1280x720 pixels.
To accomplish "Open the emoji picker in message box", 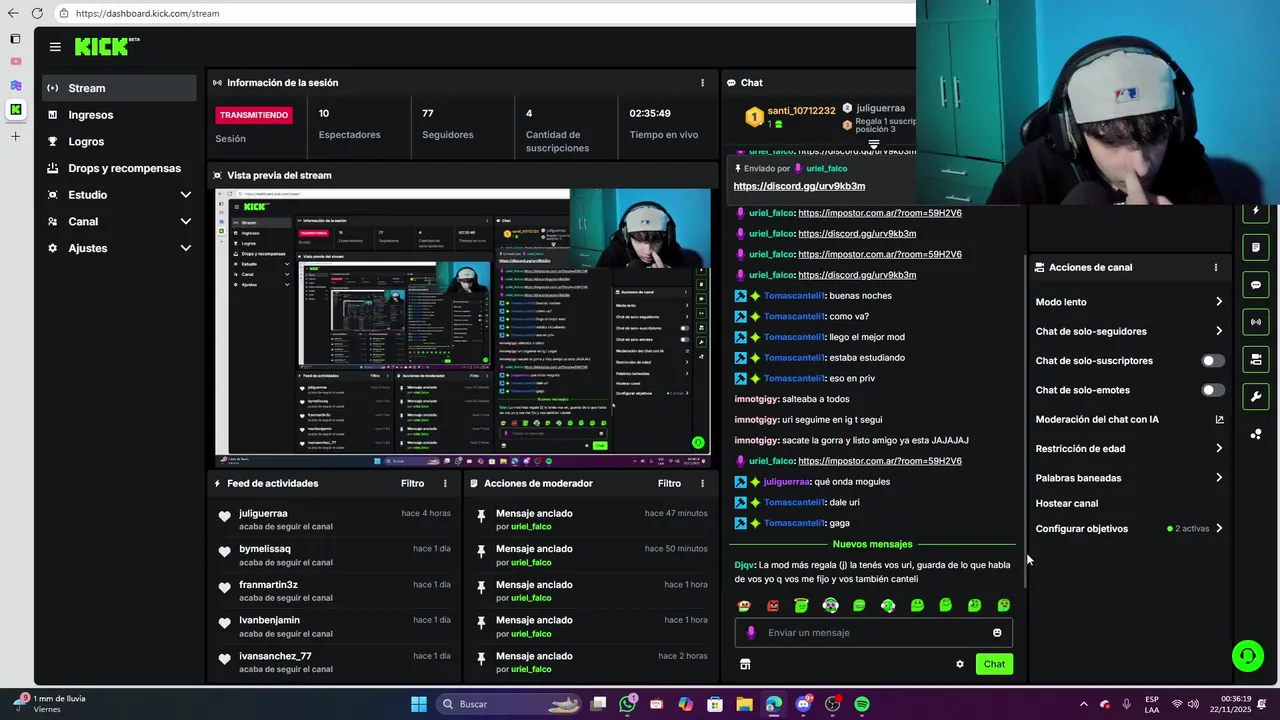I will (997, 633).
